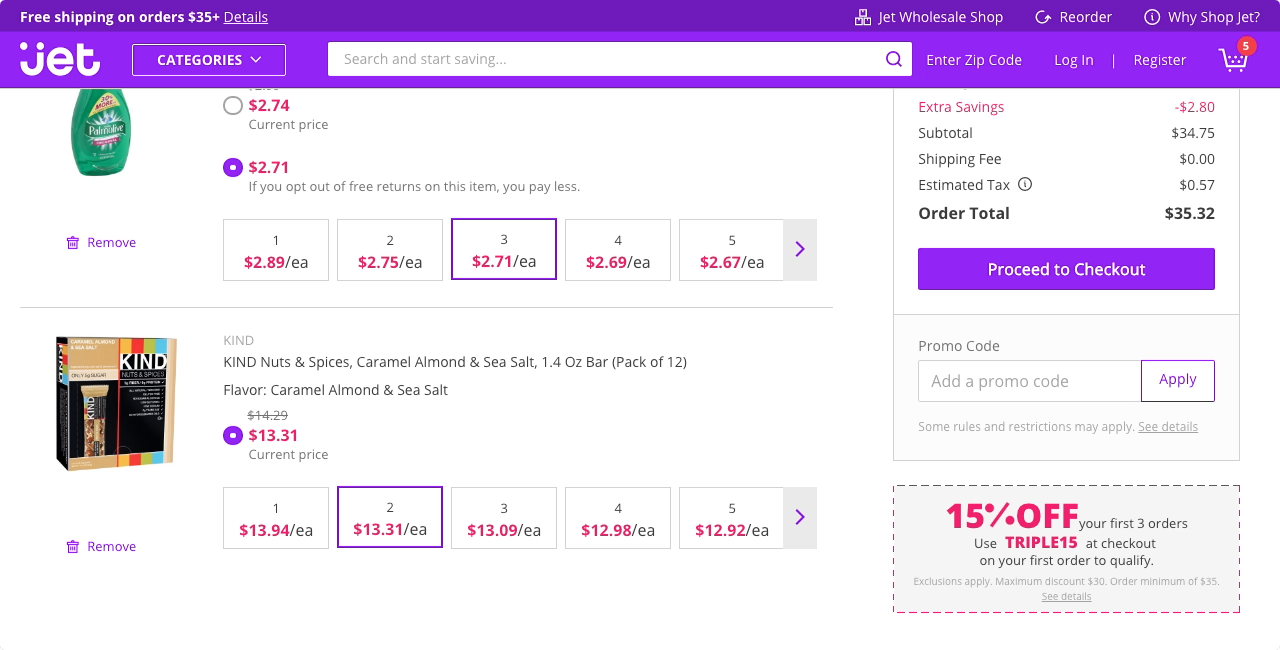Open Why Shop Jet?

[1202, 17]
